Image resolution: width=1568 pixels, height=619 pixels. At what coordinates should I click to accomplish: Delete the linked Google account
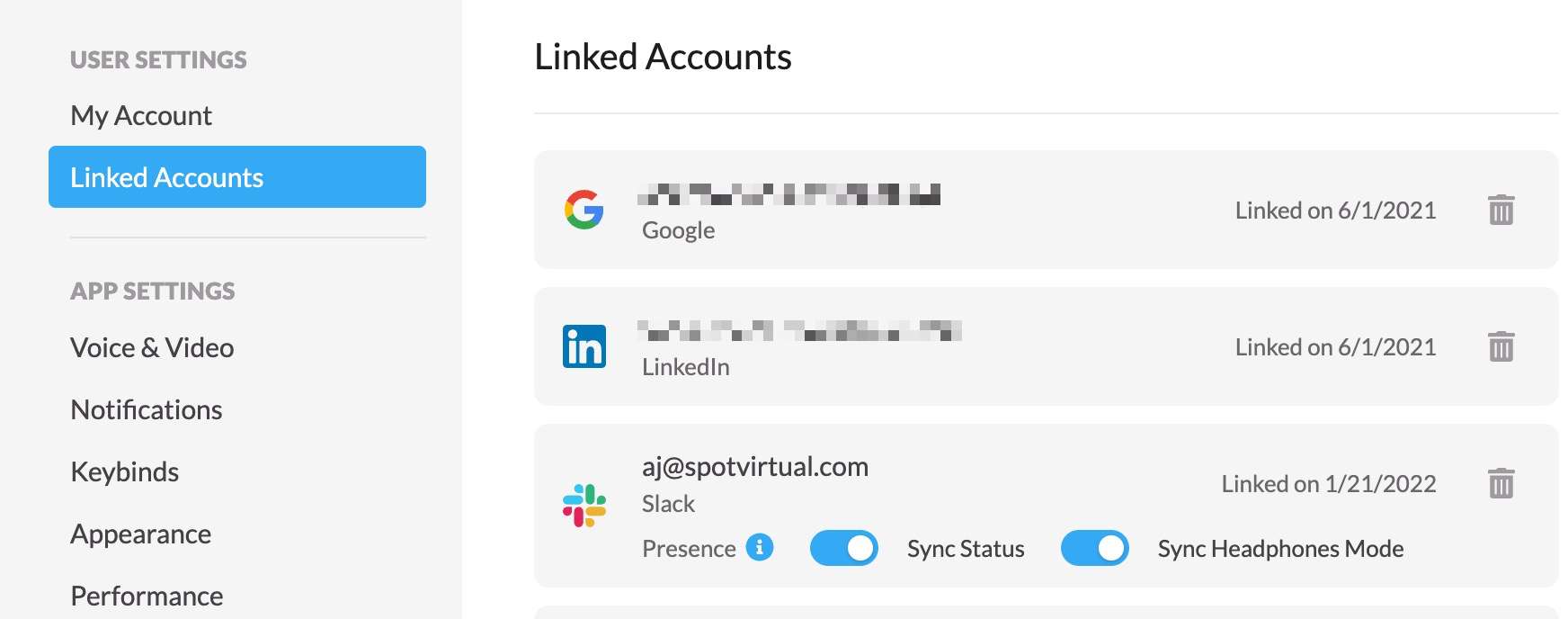1501,210
